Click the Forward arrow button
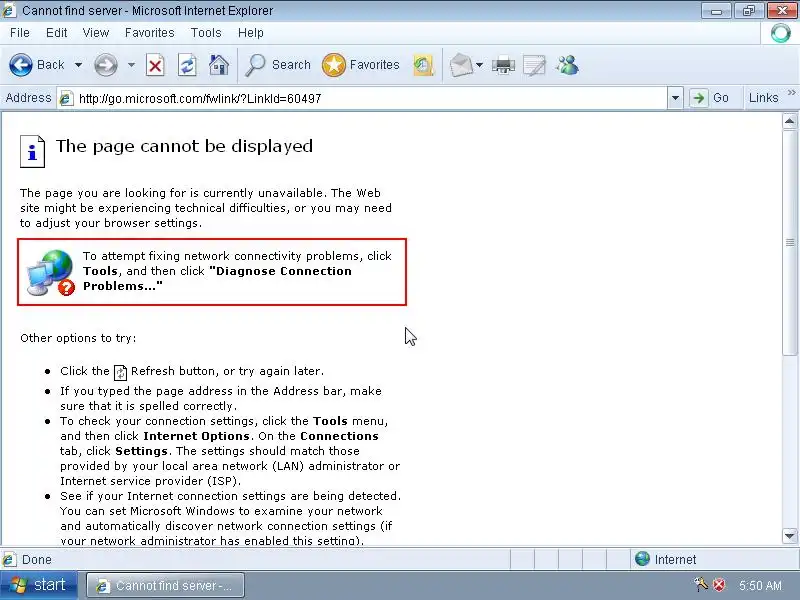Image resolution: width=800 pixels, height=600 pixels. pos(106,65)
